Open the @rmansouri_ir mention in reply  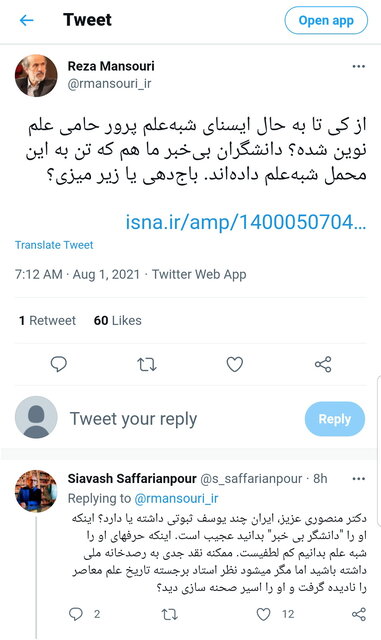[x=176, y=498]
